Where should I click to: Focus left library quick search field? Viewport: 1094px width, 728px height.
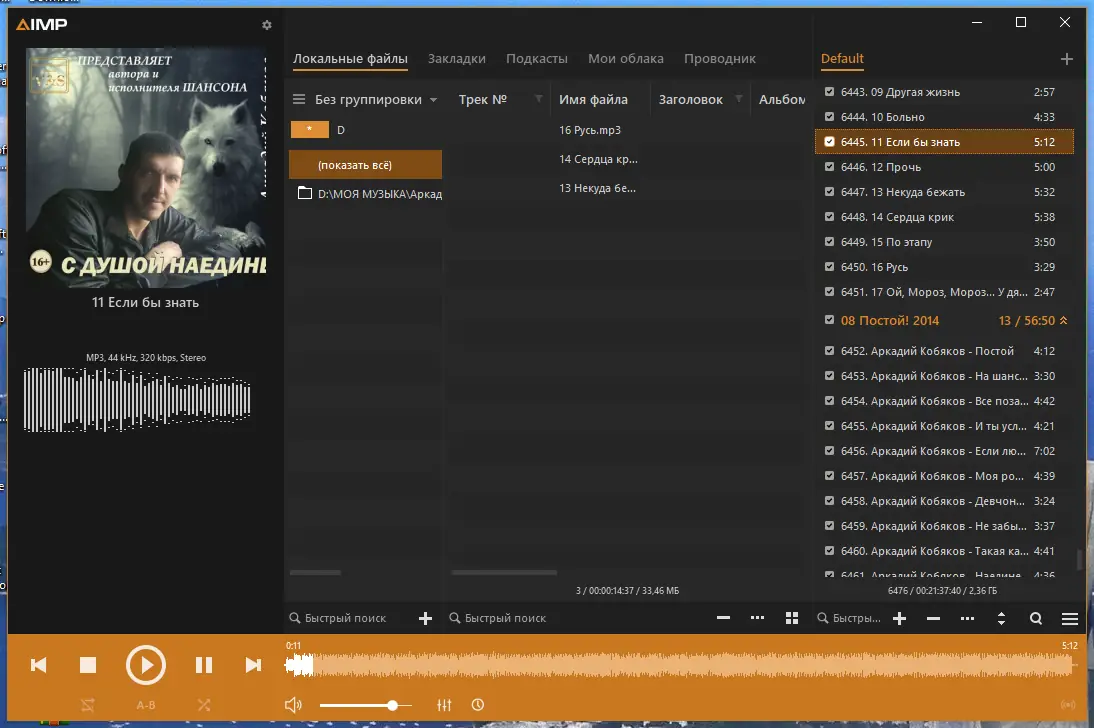click(345, 618)
